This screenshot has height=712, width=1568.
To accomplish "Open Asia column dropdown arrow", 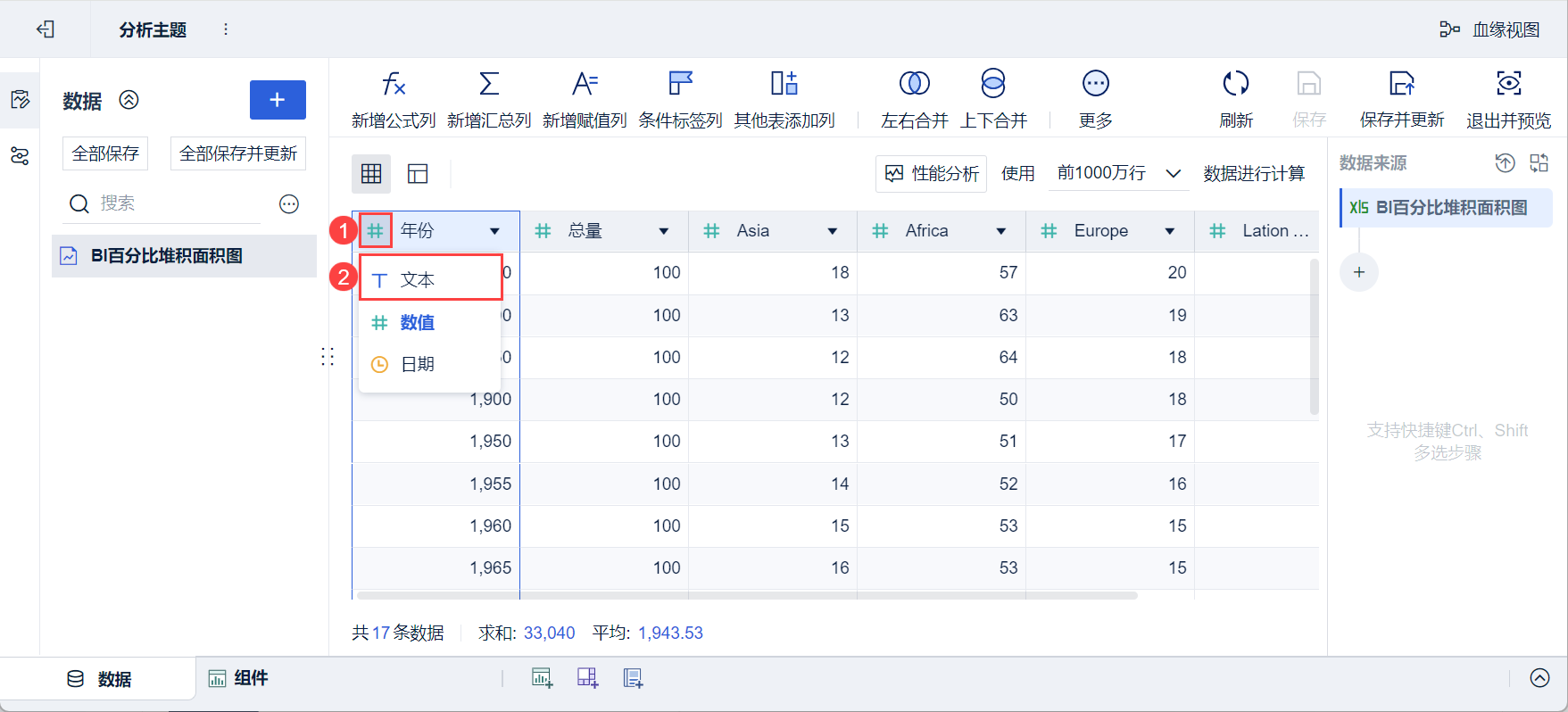I will pyautogui.click(x=832, y=231).
